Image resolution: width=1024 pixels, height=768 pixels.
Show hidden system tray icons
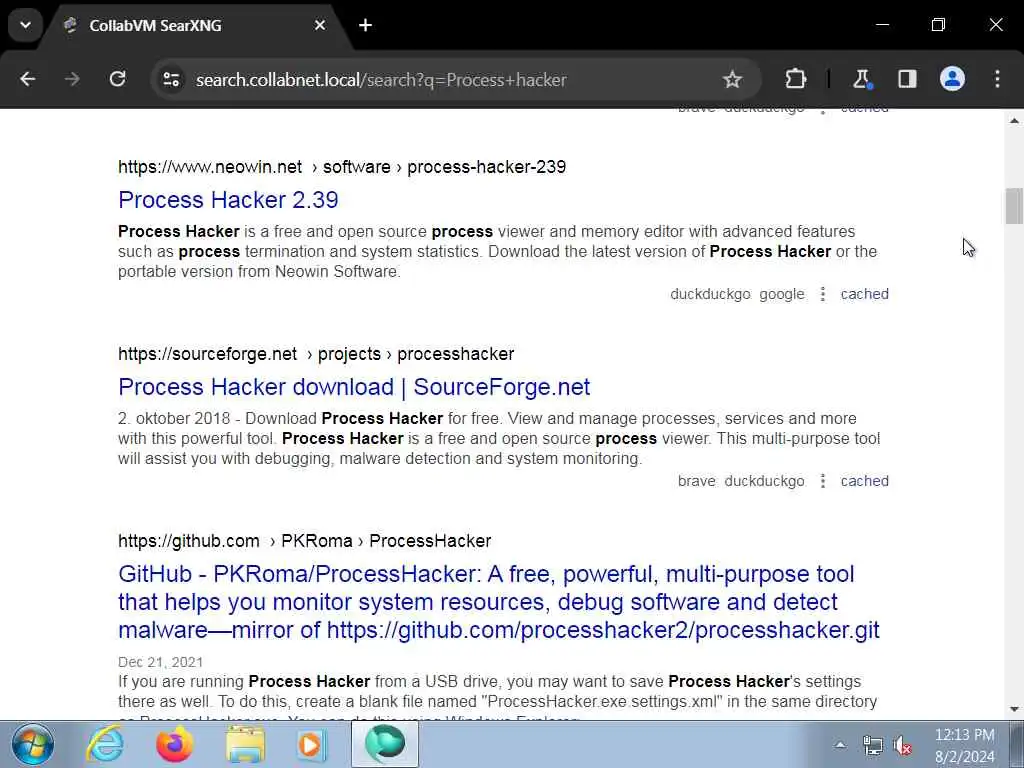pyautogui.click(x=840, y=745)
